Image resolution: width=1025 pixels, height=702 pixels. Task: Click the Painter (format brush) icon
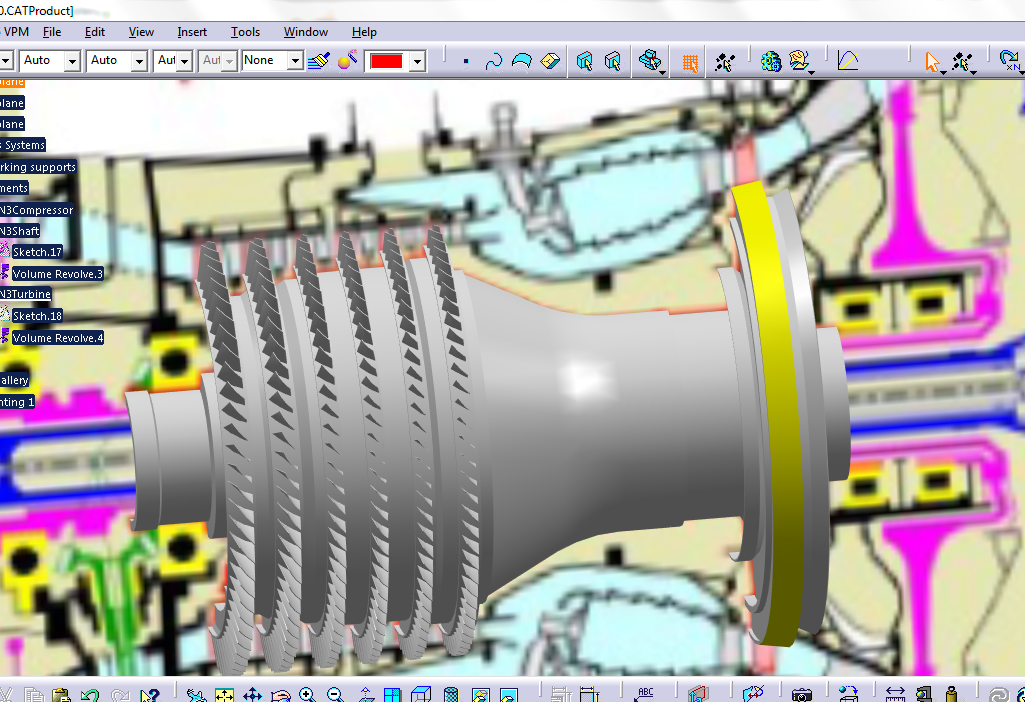click(319, 61)
